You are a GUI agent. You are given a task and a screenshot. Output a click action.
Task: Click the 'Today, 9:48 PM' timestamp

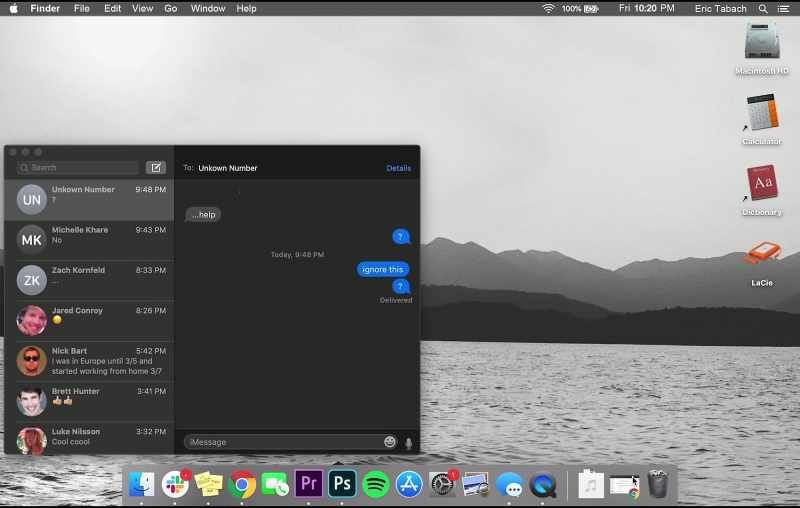click(x=297, y=254)
